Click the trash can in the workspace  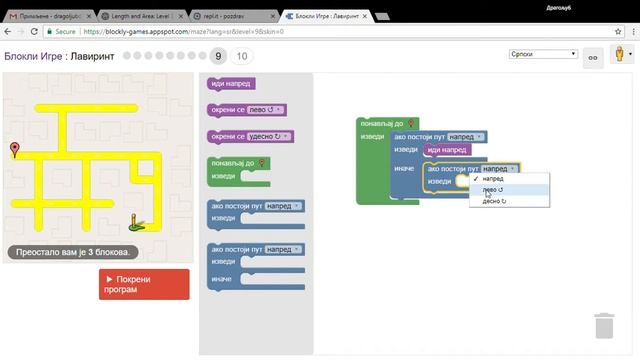(x=604, y=326)
